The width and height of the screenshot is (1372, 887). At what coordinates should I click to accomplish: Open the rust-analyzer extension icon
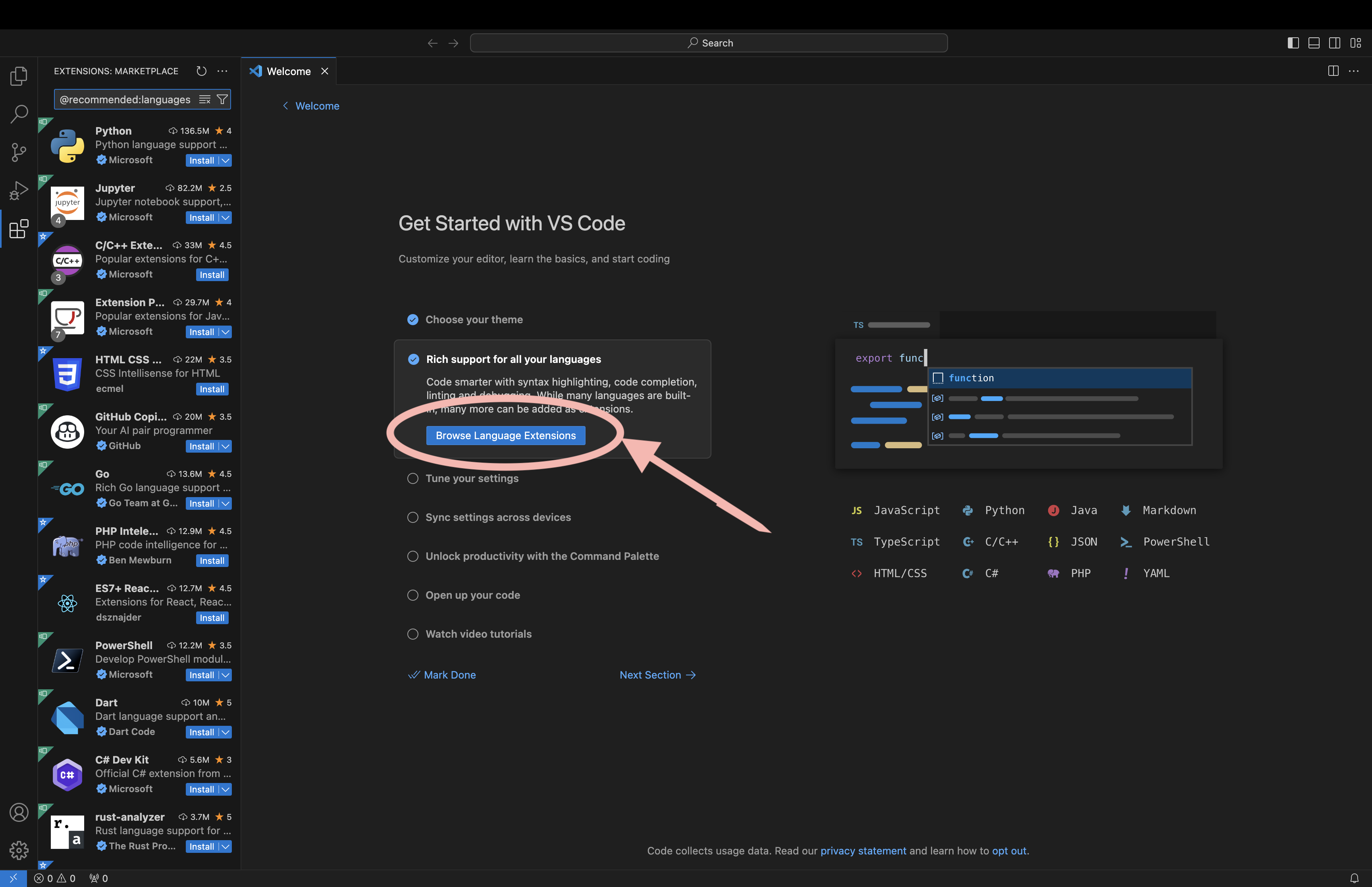67,832
